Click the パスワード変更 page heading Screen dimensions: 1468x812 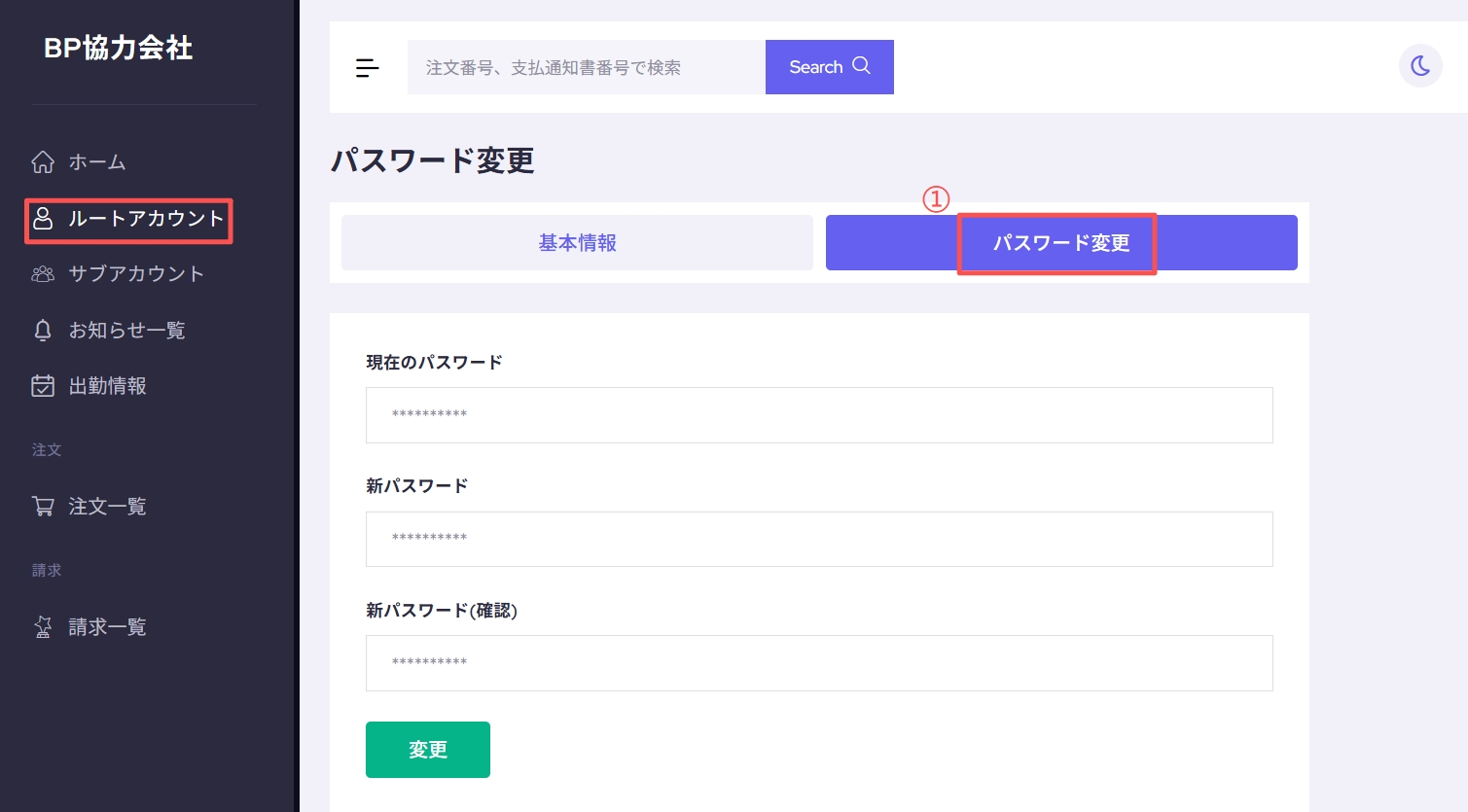tap(433, 160)
